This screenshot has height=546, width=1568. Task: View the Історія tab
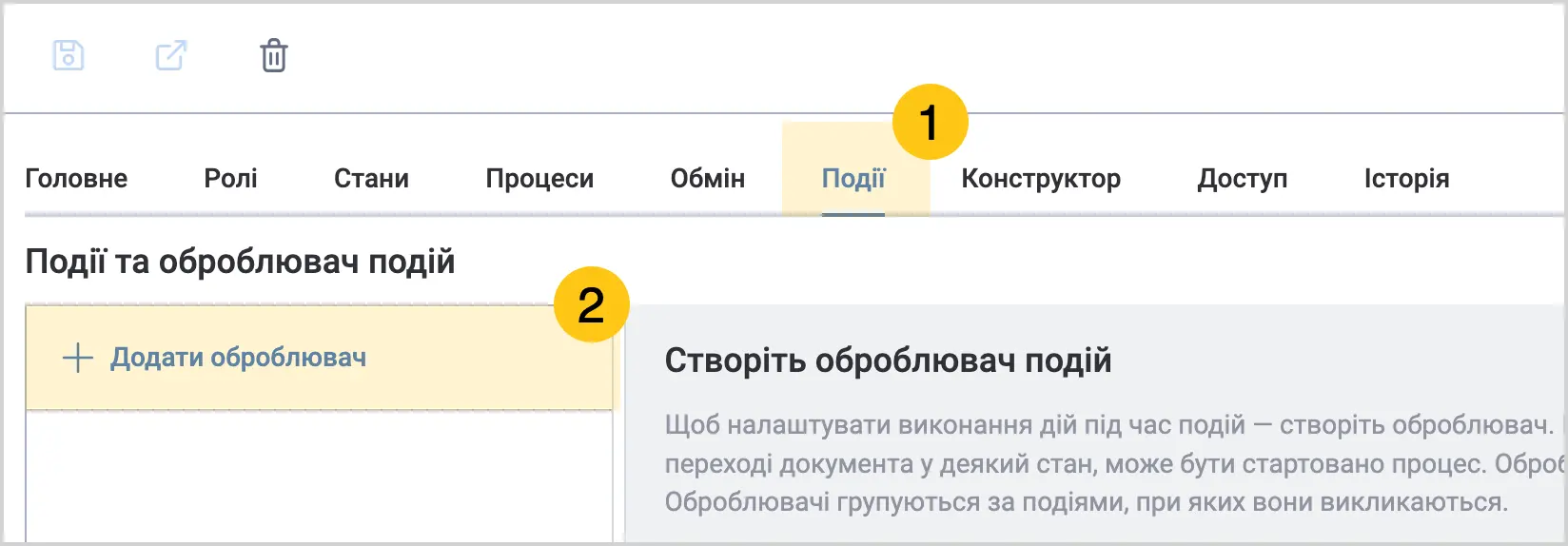[1406, 178]
